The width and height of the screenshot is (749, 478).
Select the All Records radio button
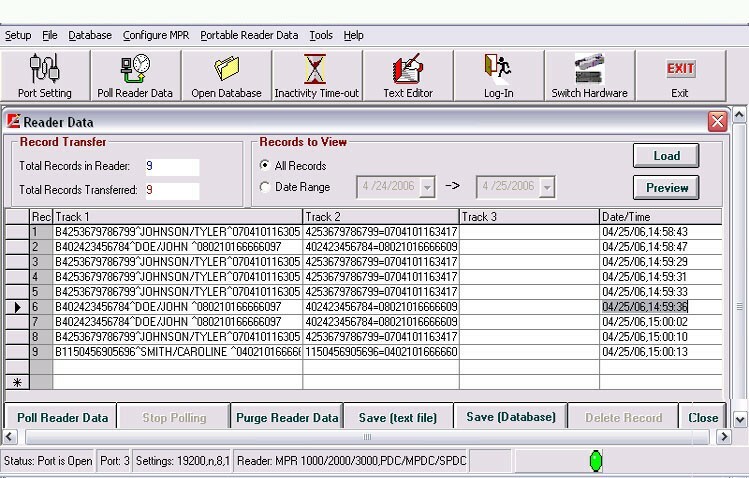[265, 165]
